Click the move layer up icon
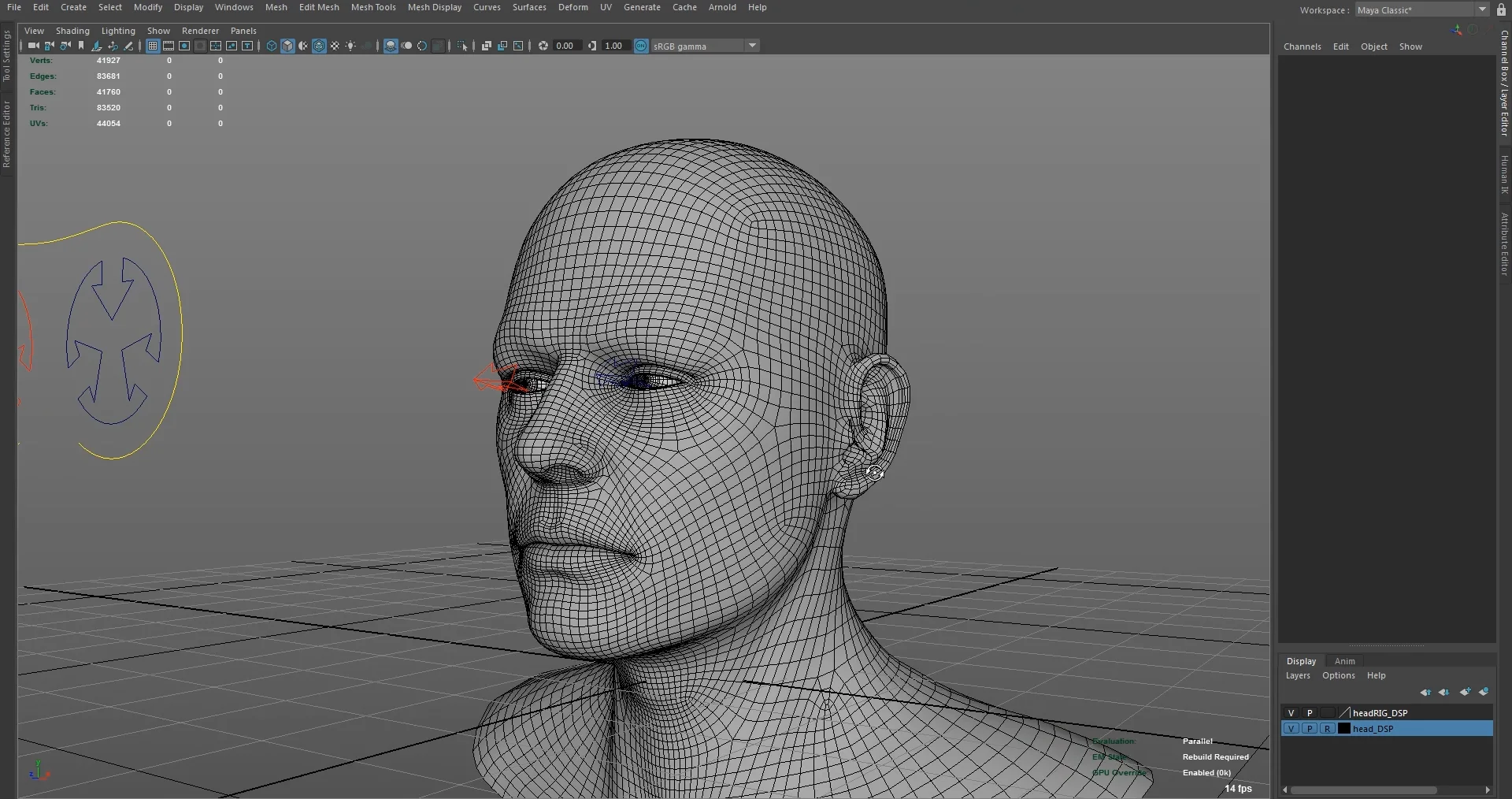This screenshot has height=799, width=1512. coord(1425,693)
